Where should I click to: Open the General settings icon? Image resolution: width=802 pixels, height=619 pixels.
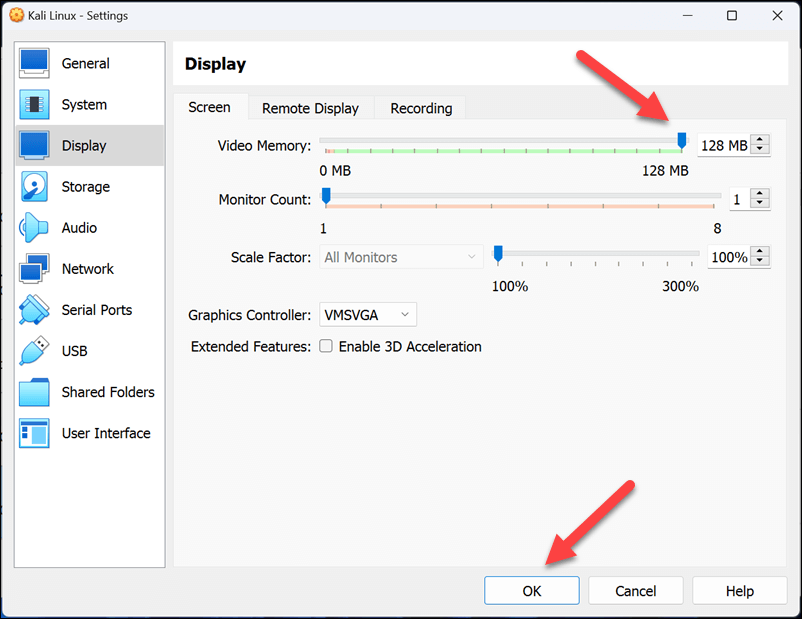[34, 63]
